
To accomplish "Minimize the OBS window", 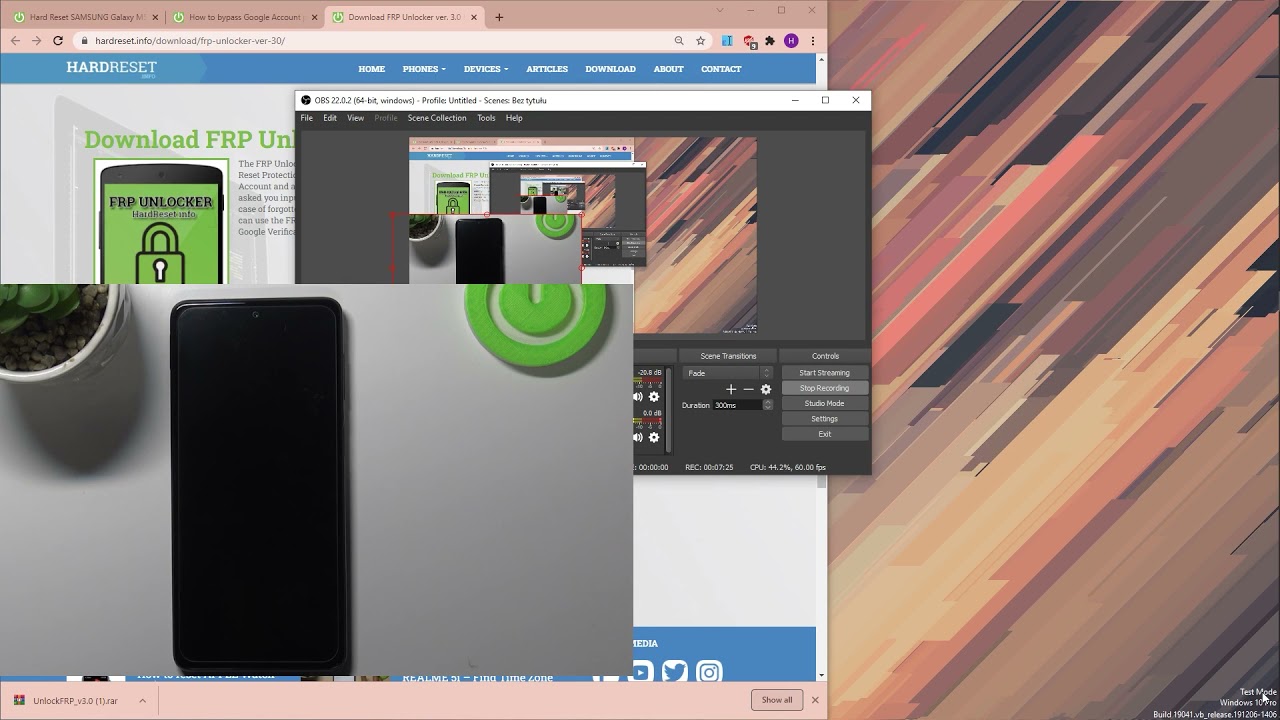I will tap(795, 100).
